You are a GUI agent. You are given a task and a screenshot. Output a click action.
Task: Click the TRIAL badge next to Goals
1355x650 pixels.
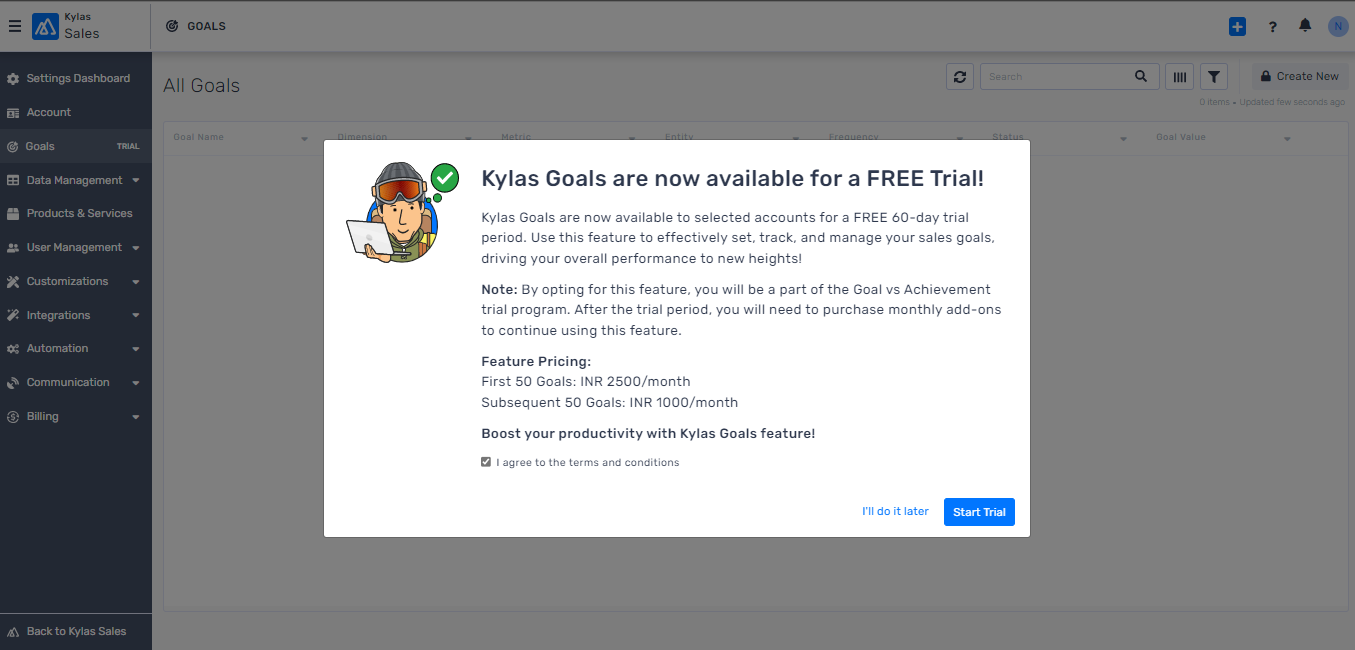(128, 146)
